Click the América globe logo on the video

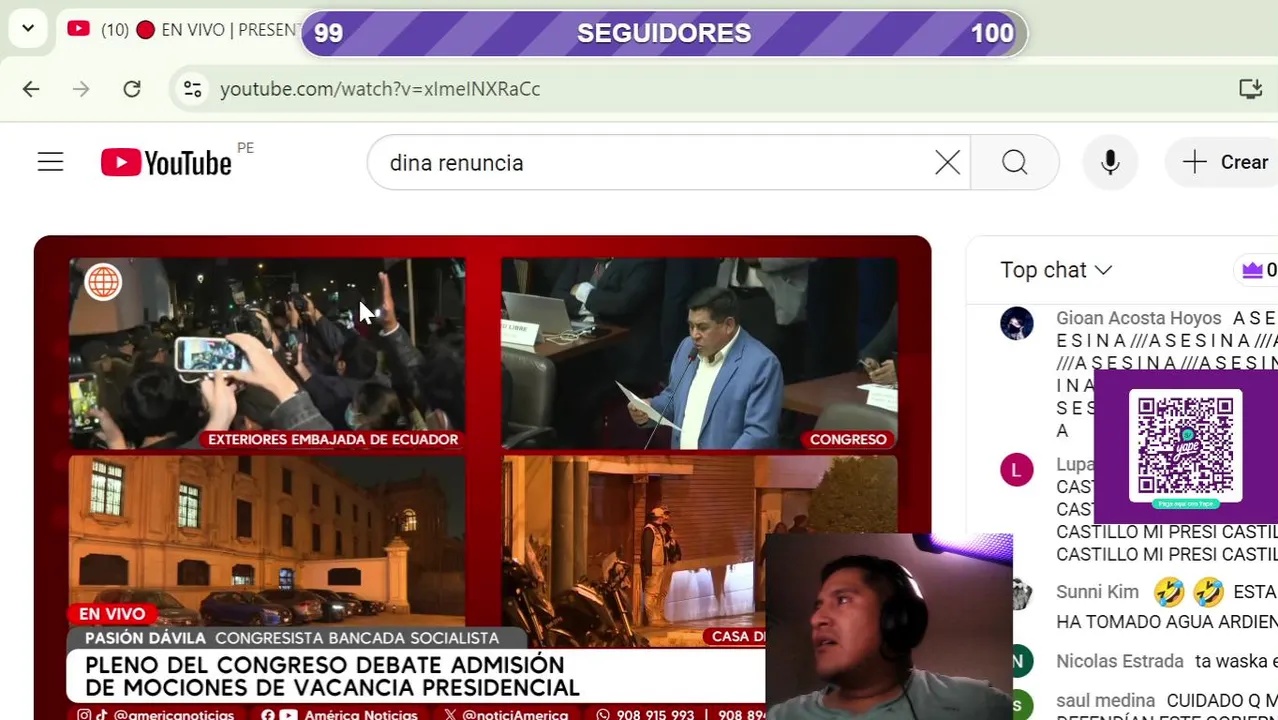[x=103, y=282]
